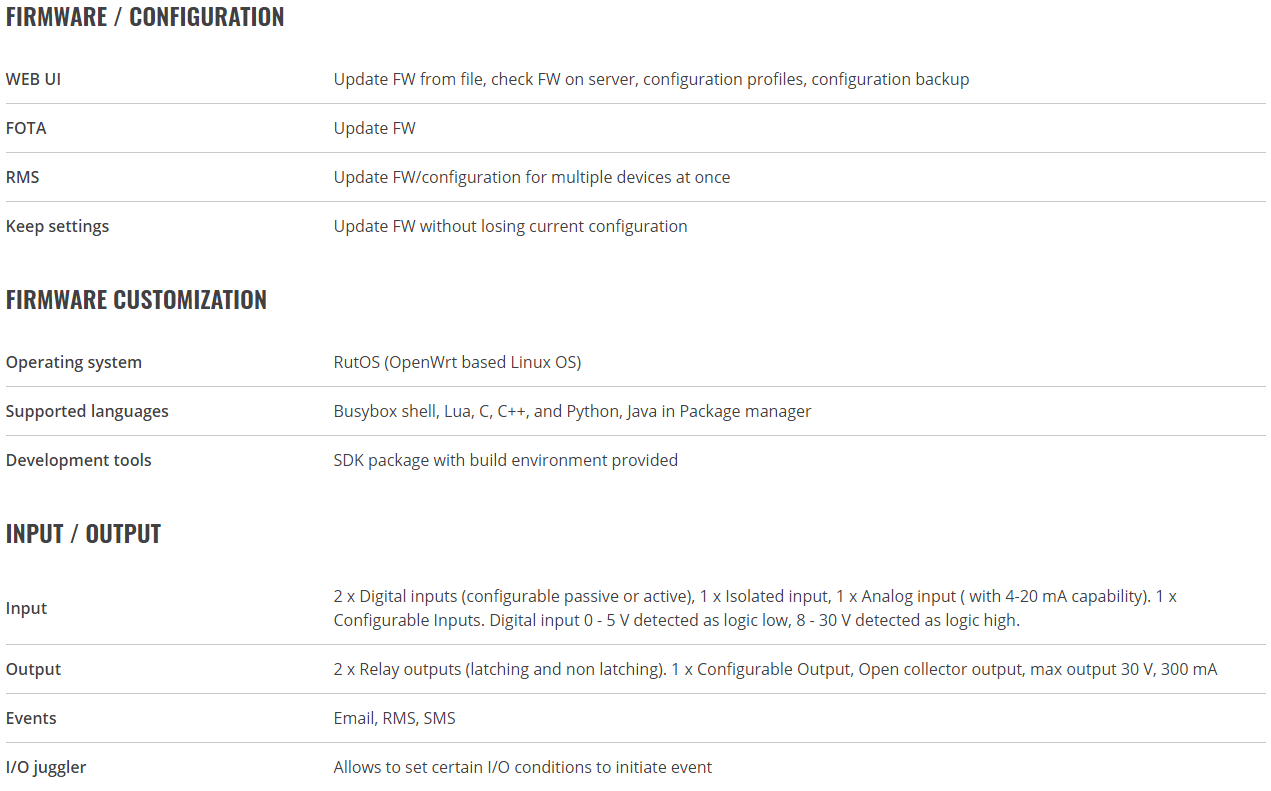Click the RutOS OpenWrt based Linux text
This screenshot has width=1271, height=791.
(457, 362)
